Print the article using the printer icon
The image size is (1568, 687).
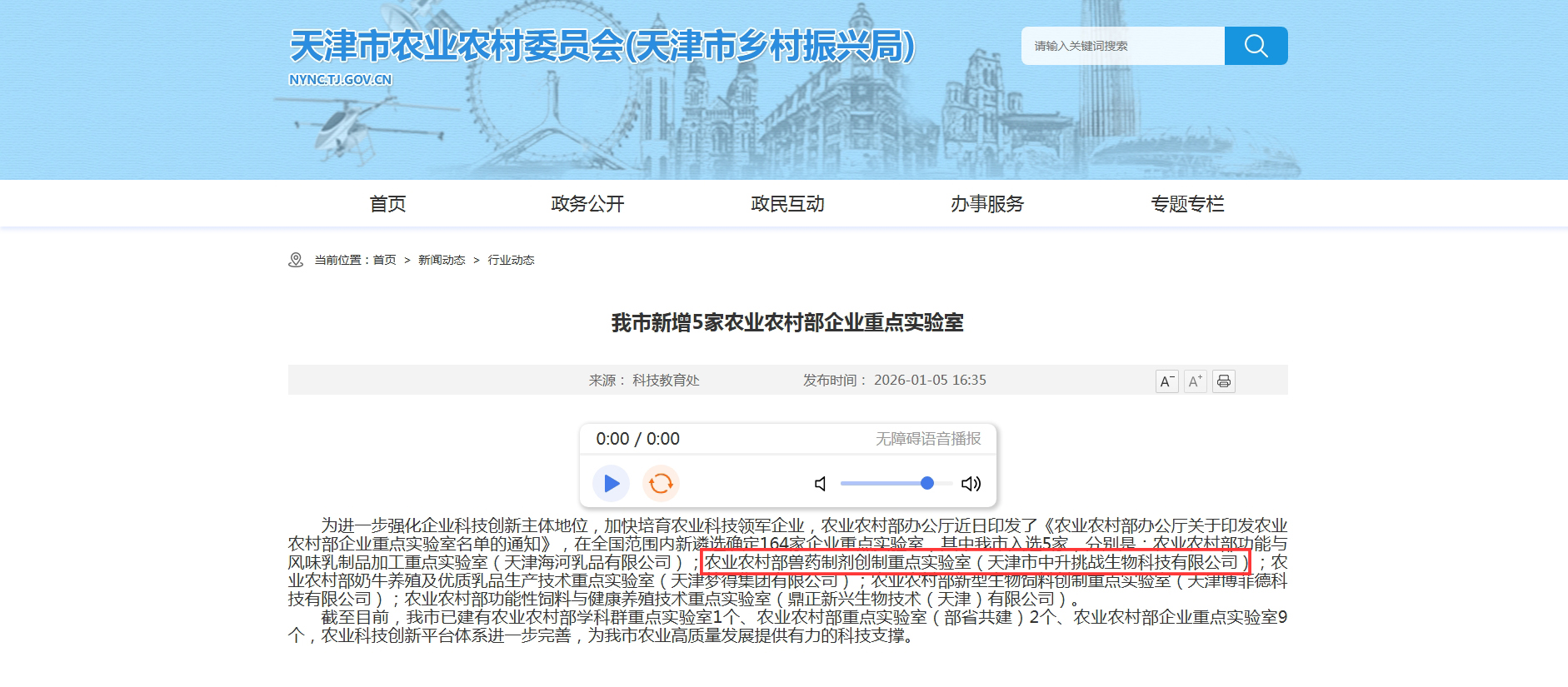1223,381
